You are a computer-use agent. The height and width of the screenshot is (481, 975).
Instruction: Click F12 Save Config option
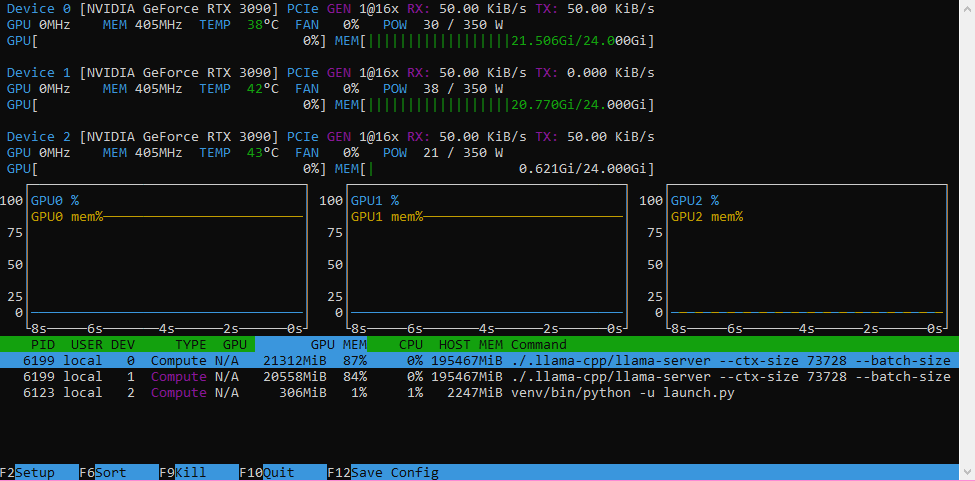pos(383,473)
